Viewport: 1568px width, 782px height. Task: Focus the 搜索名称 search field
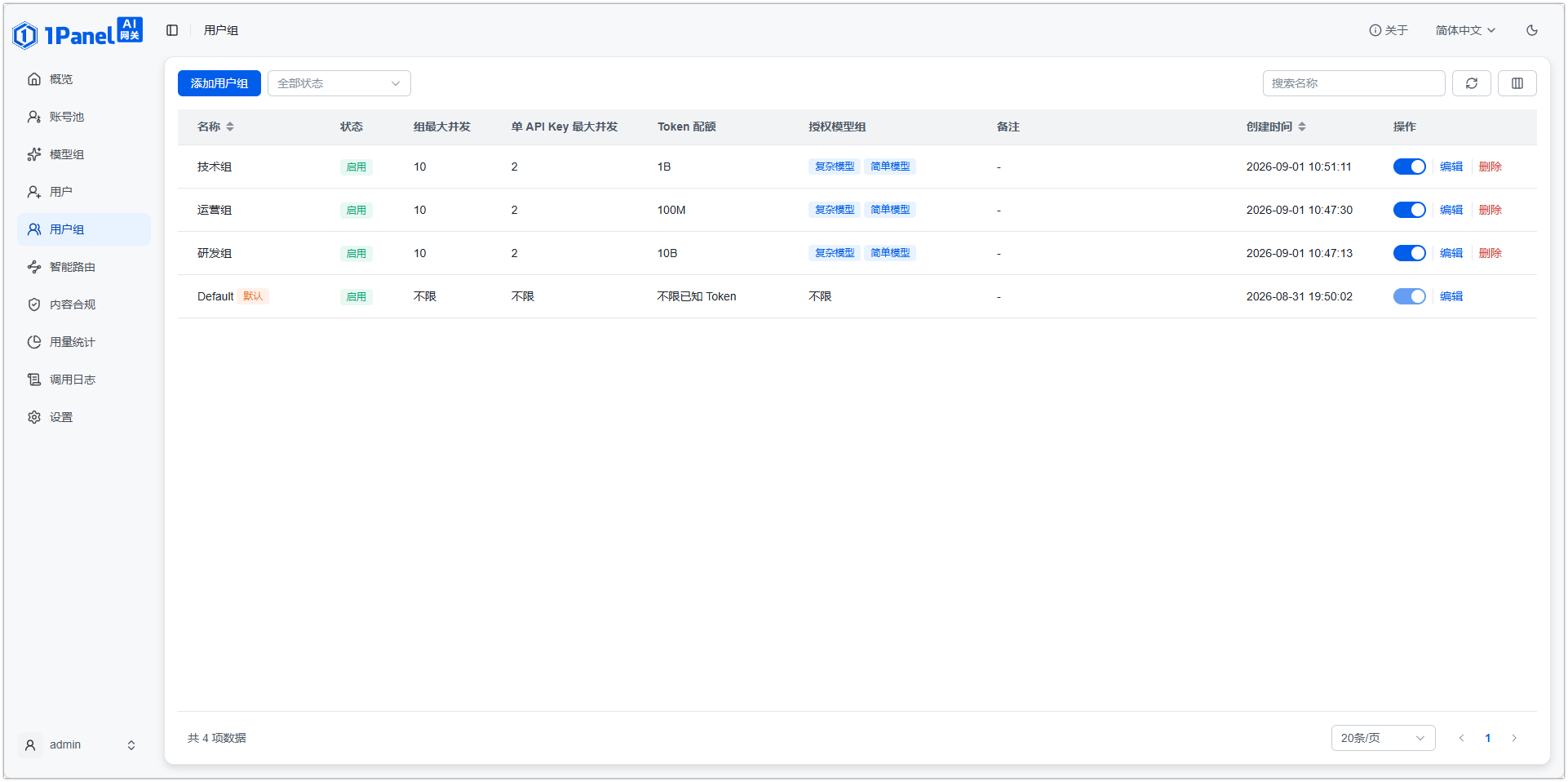pyautogui.click(x=1353, y=83)
